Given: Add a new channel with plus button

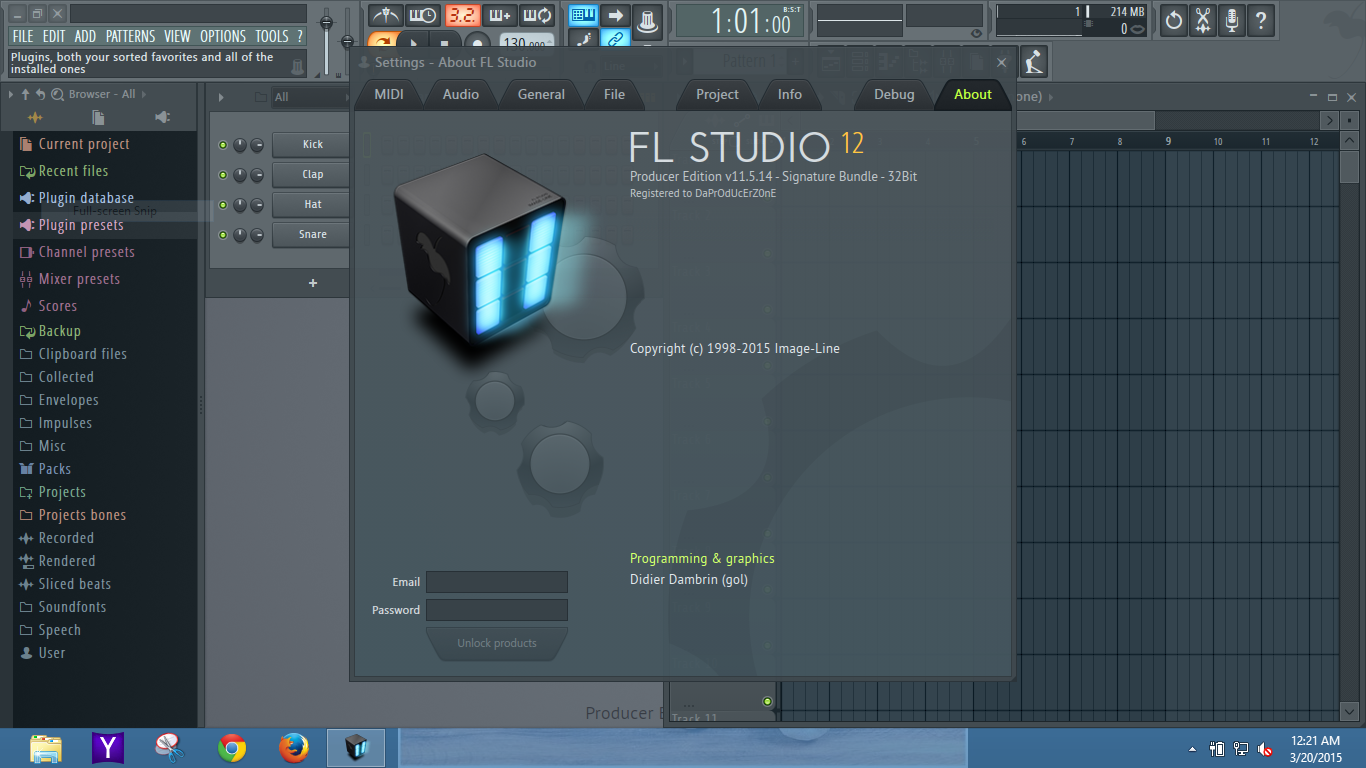Looking at the screenshot, I should click(x=313, y=283).
